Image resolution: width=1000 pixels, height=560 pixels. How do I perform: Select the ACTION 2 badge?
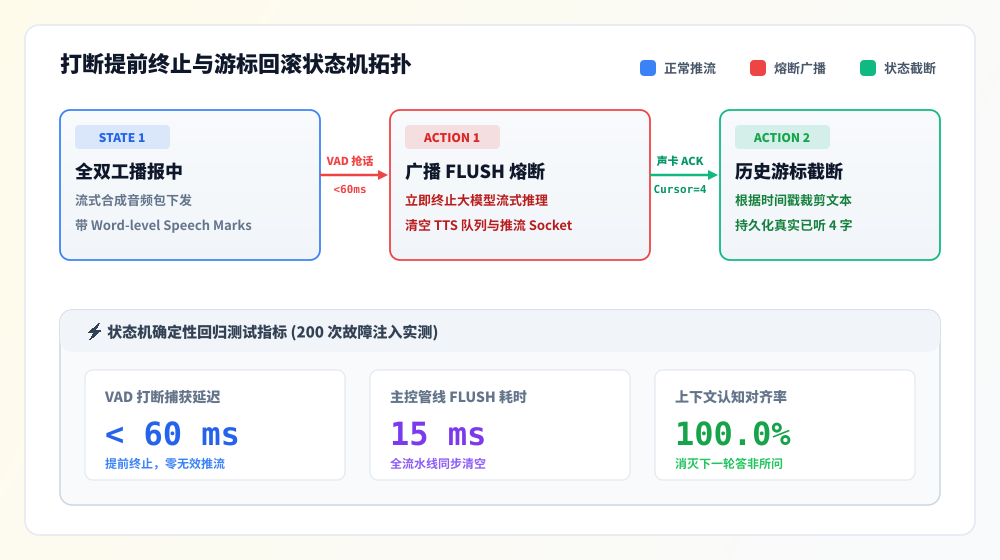coord(782,137)
